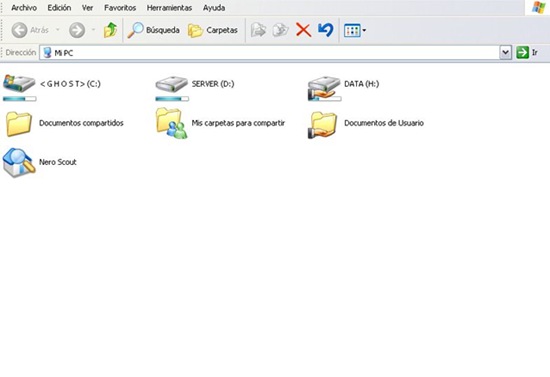Open the Ver menu
Screen dimensions: 550x377
(x=87, y=8)
